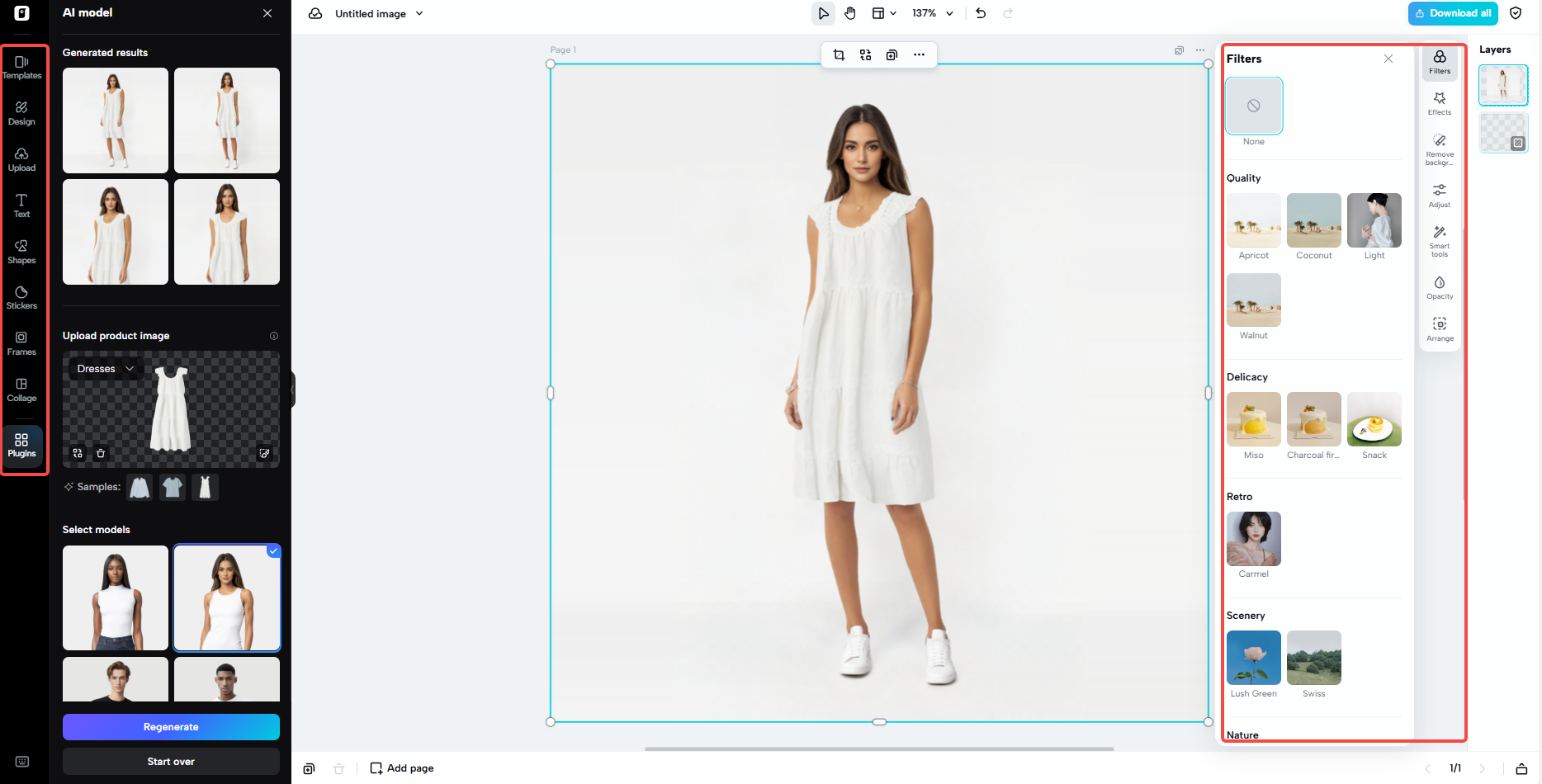Open the Collage sidebar panel

22,390
